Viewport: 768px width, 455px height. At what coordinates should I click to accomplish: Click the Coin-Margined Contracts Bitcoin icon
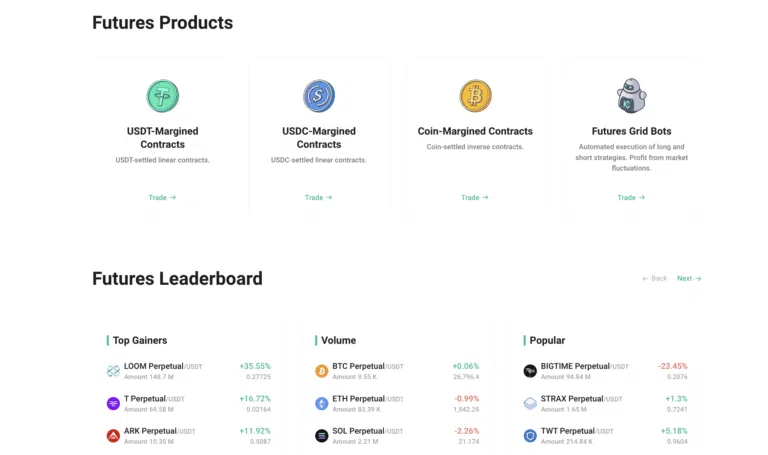tap(475, 96)
